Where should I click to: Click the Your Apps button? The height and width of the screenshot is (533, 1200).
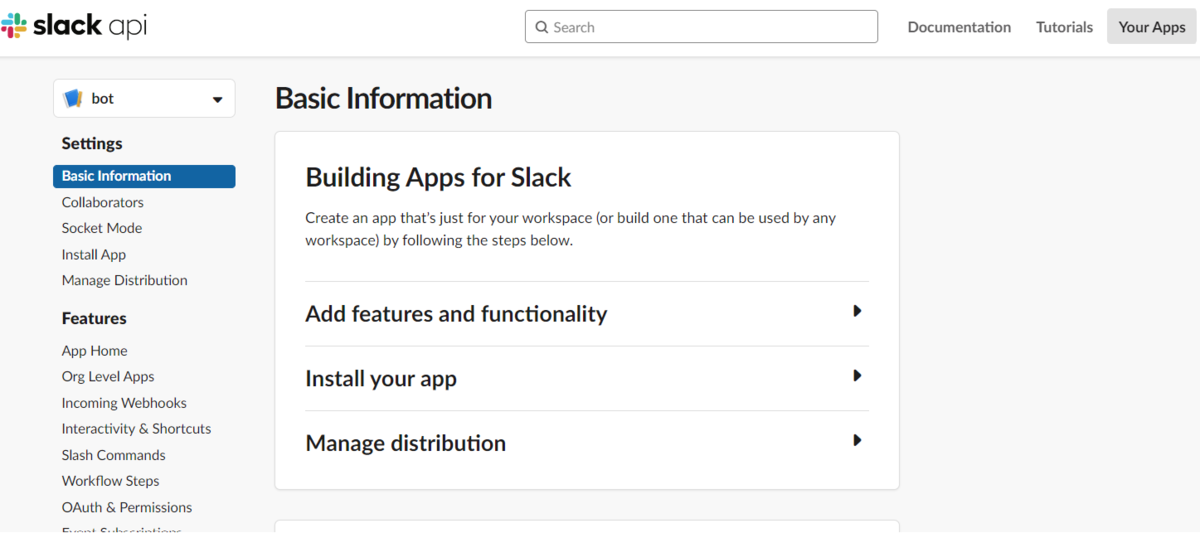point(1151,27)
